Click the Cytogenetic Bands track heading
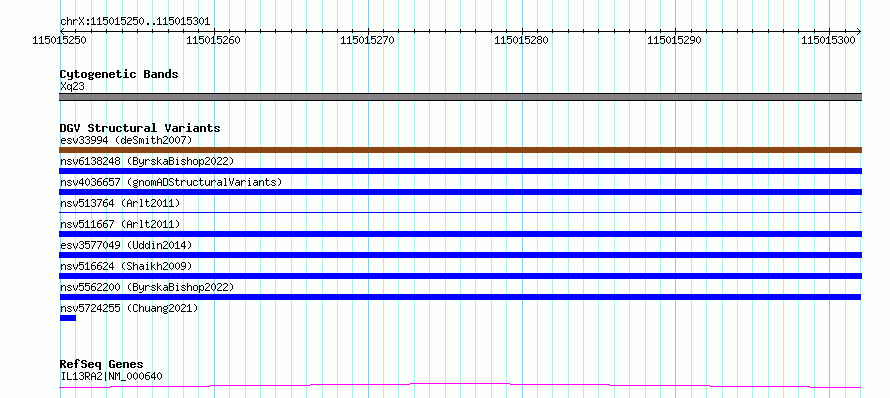This screenshot has height=398, width=890. coord(119,74)
